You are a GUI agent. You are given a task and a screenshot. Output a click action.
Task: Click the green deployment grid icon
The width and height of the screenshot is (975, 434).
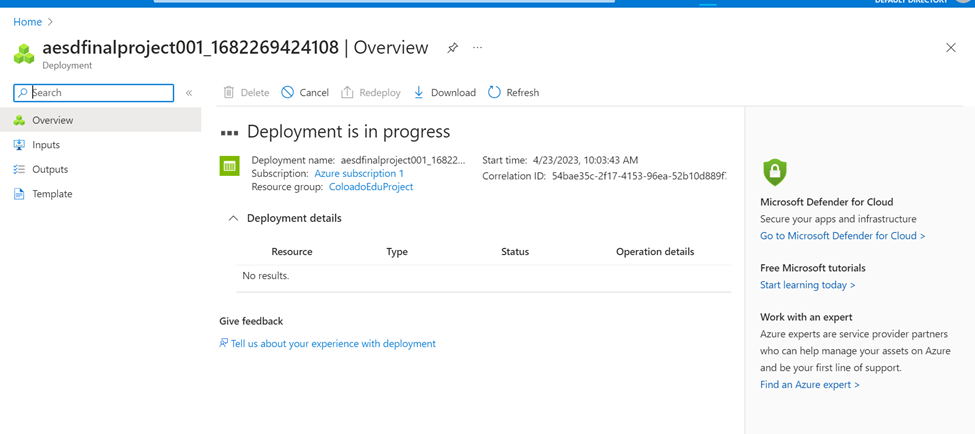229,166
